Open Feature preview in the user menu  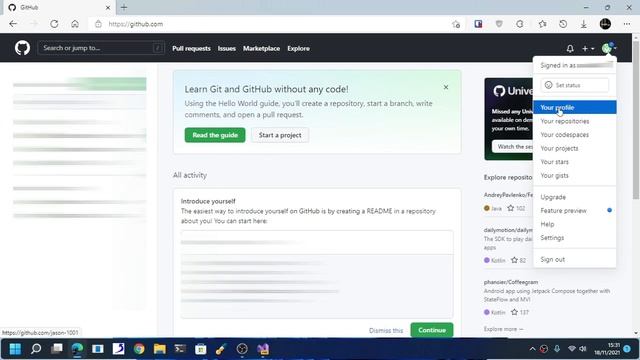coord(574,211)
